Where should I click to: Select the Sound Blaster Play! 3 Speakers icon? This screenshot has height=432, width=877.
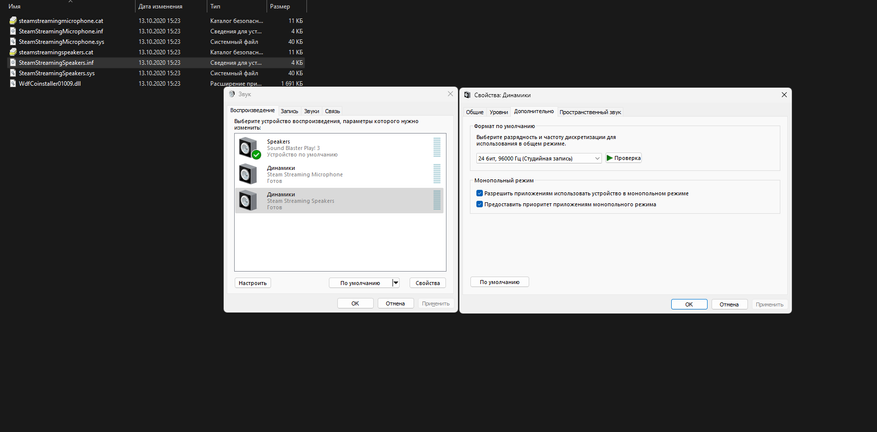(x=247, y=147)
